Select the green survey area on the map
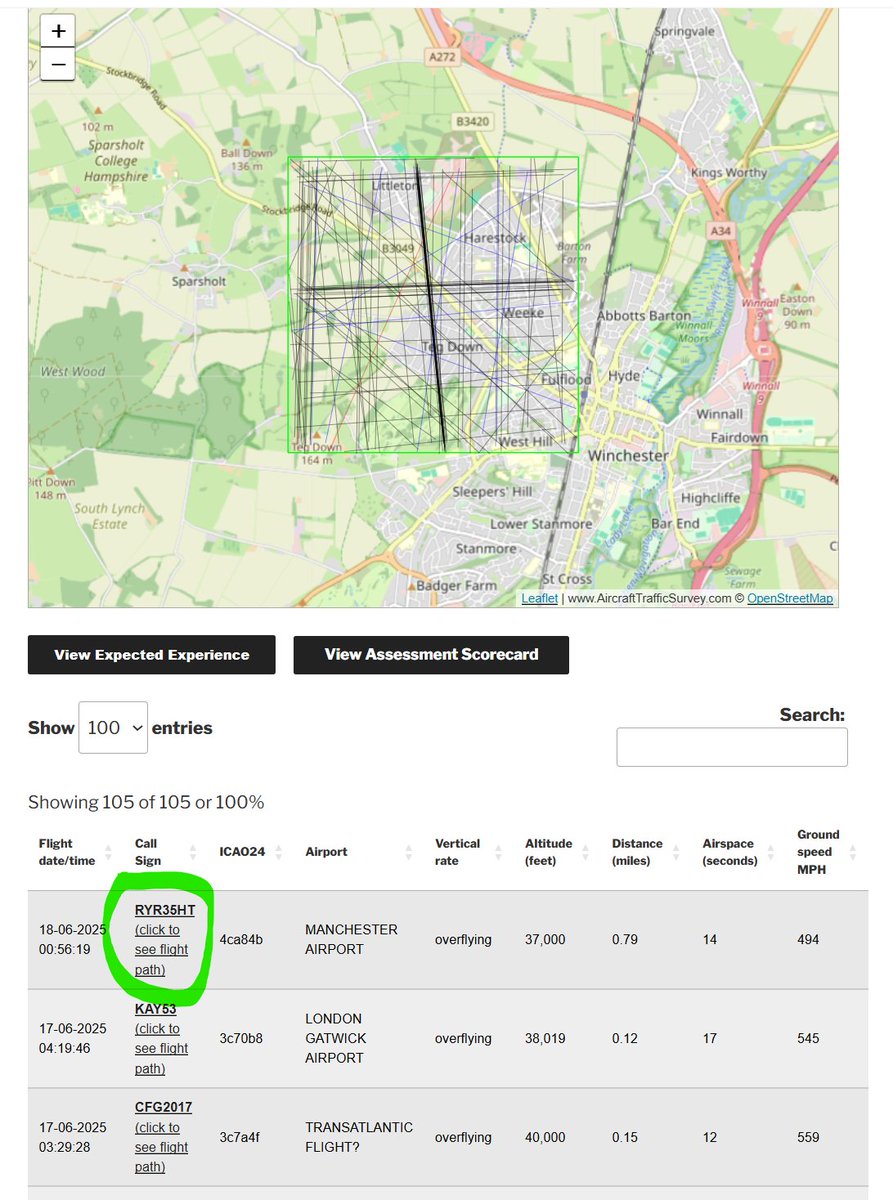 point(432,305)
